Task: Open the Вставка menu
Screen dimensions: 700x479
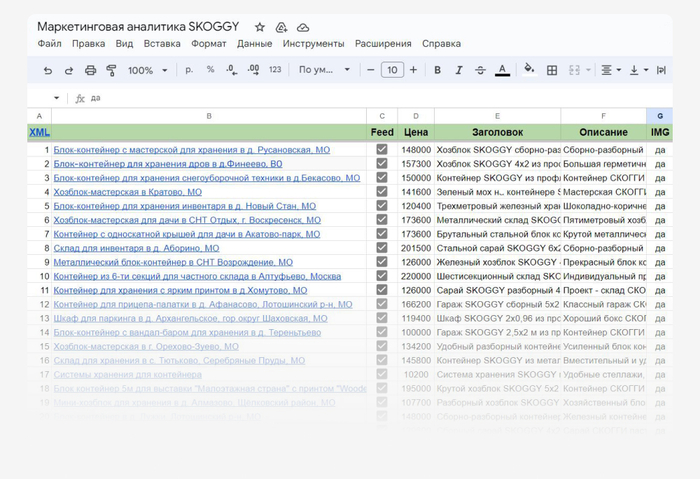Action: click(x=162, y=44)
